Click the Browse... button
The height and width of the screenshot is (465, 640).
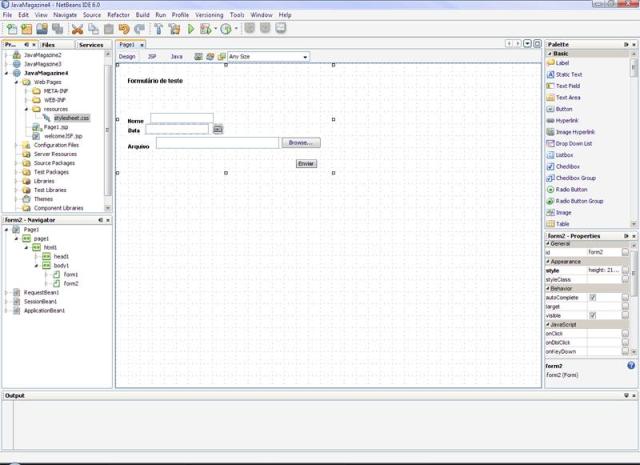[300, 143]
